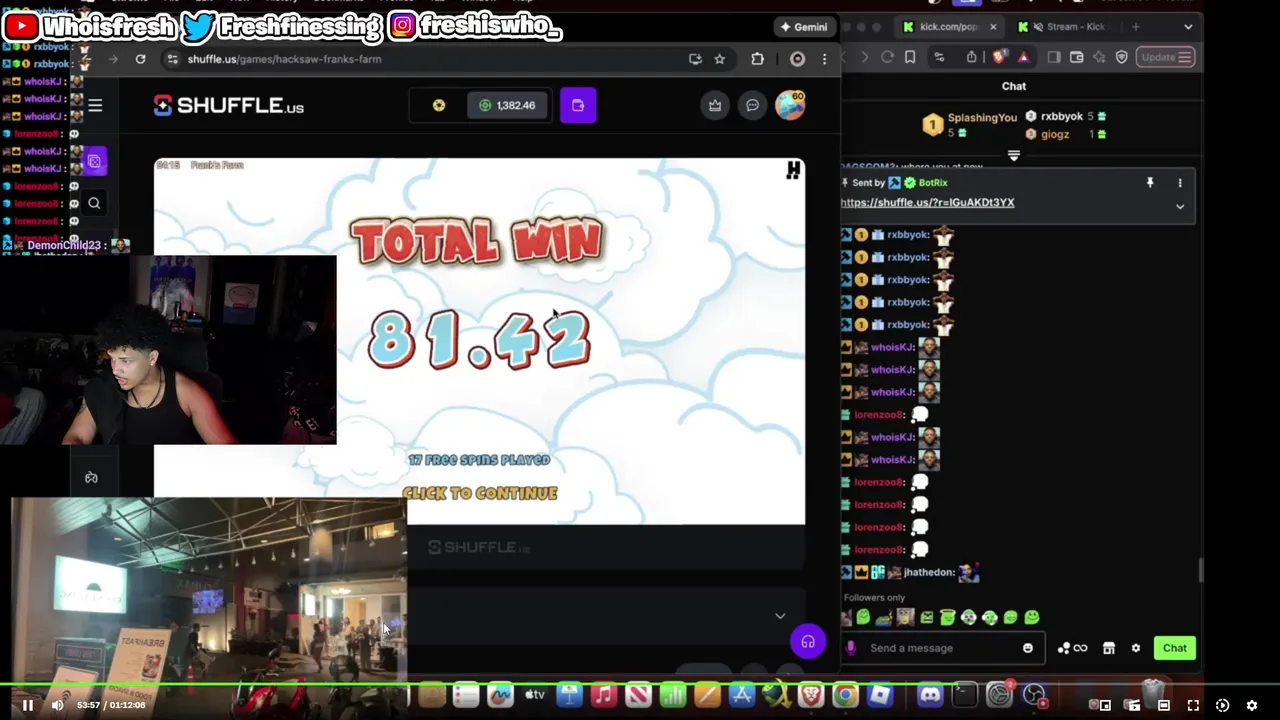This screenshot has height=720, width=1280.
Task: Open the browser extensions puzzle icon
Action: (x=757, y=59)
